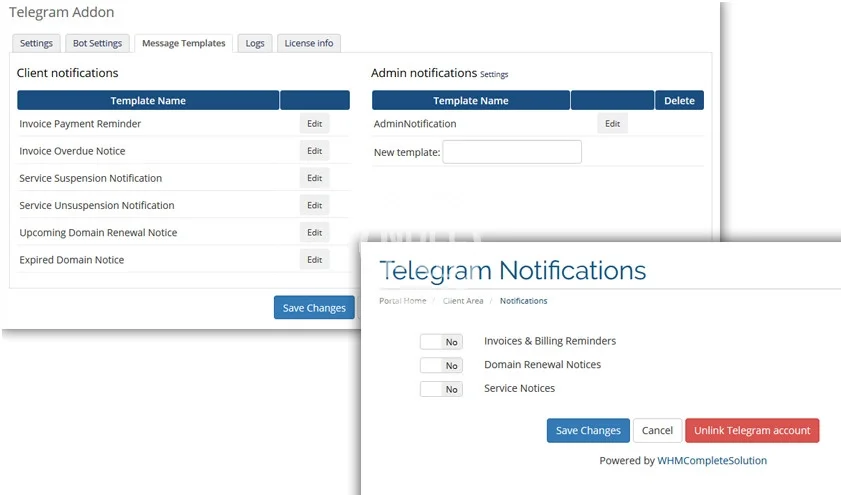
Task: Enable Domain Renewal Notices toggle
Action: tap(441, 366)
